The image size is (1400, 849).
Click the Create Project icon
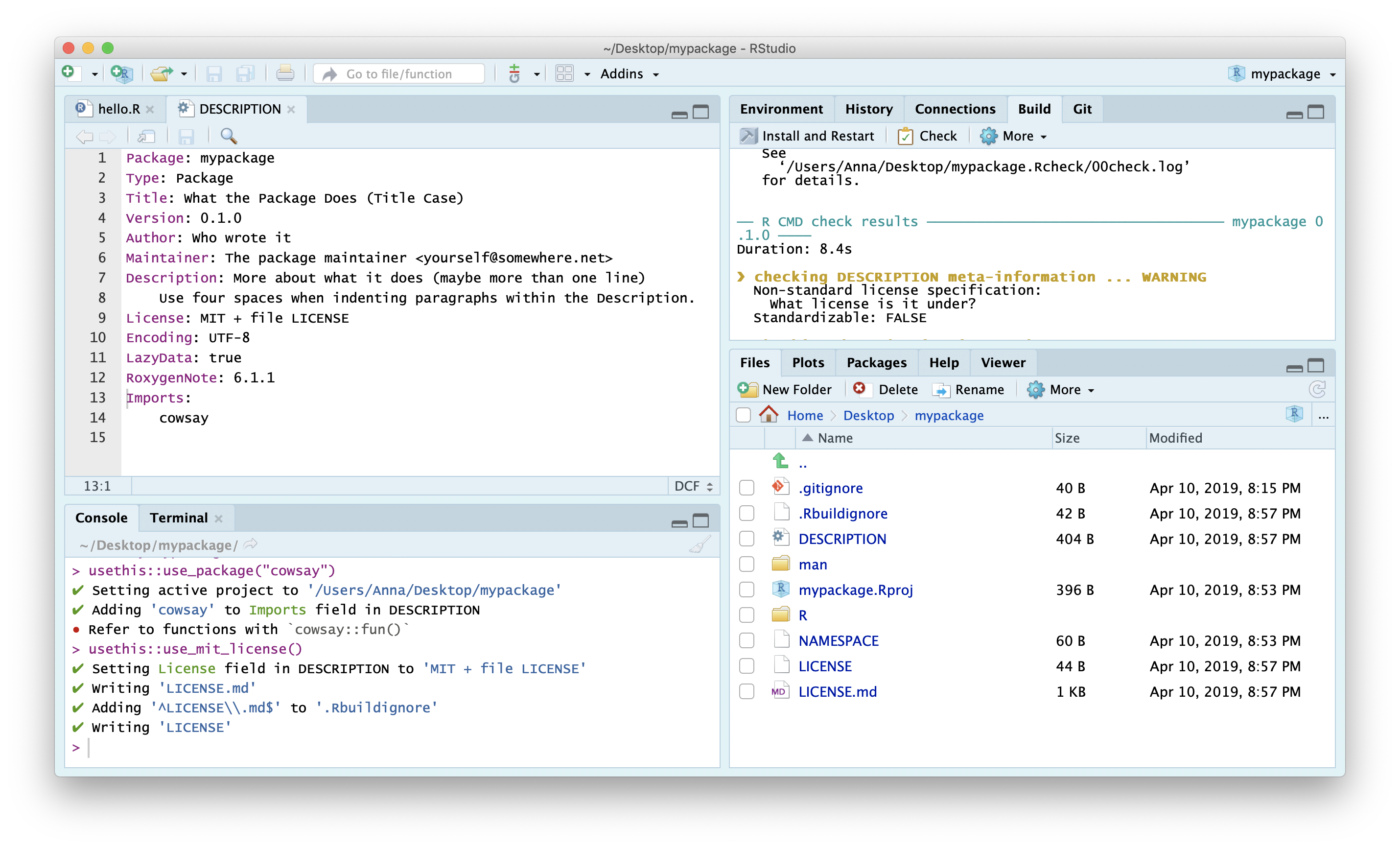121,73
